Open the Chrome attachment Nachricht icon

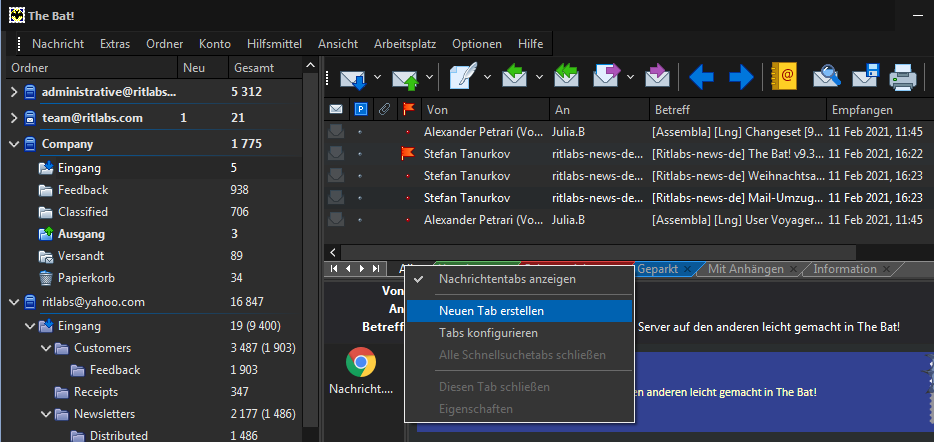[361, 363]
